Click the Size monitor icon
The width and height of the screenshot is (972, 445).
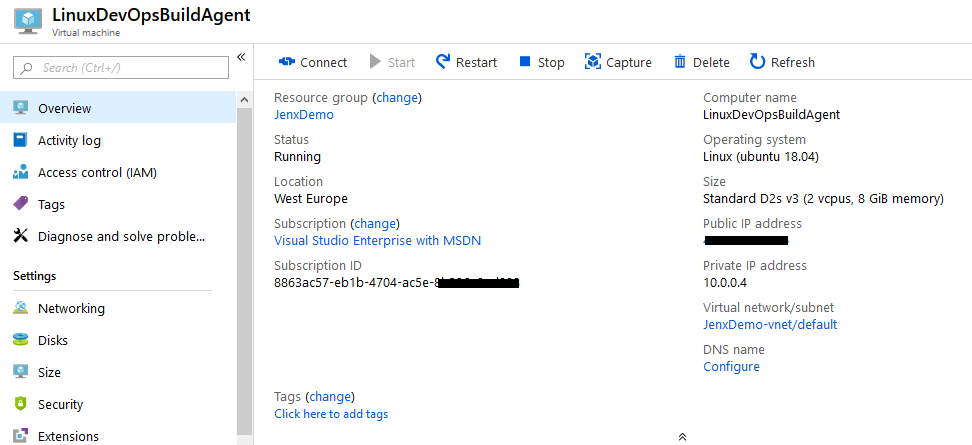tap(20, 372)
